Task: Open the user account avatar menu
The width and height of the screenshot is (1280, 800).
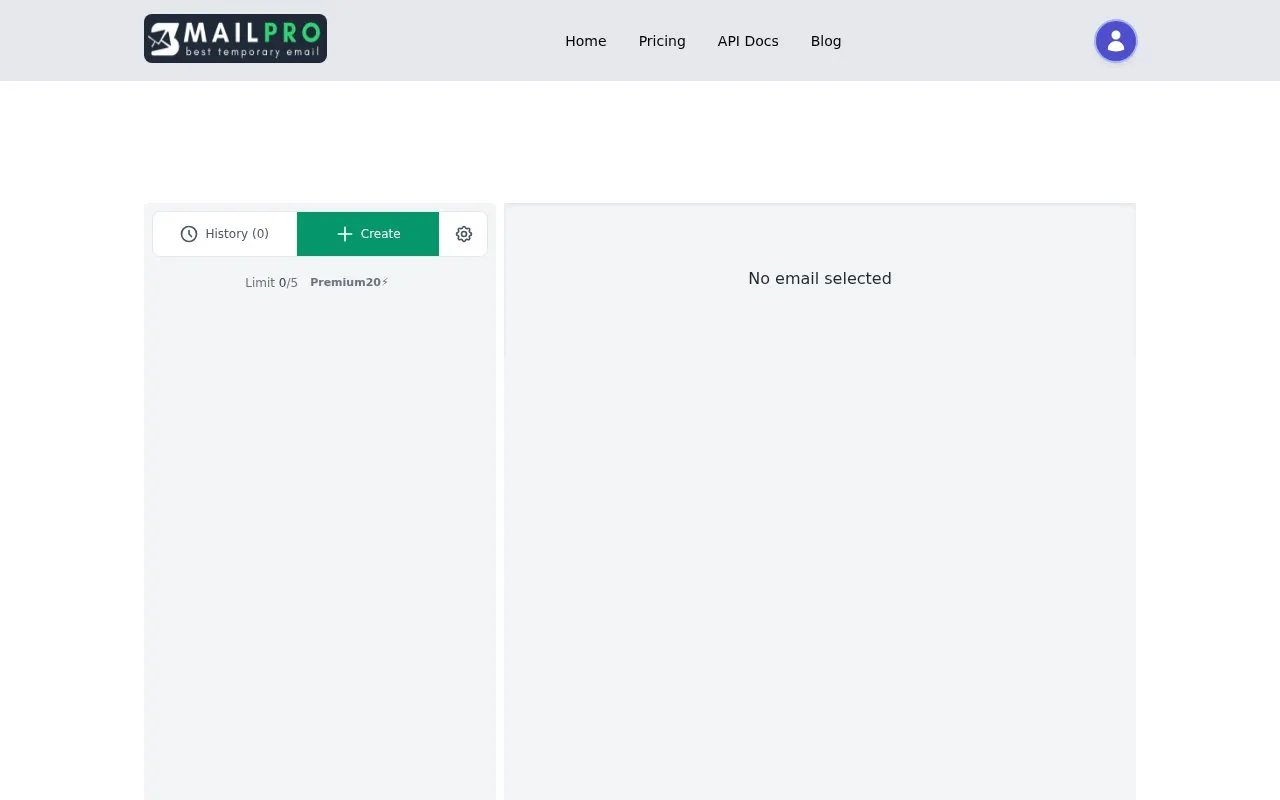Action: (1116, 41)
